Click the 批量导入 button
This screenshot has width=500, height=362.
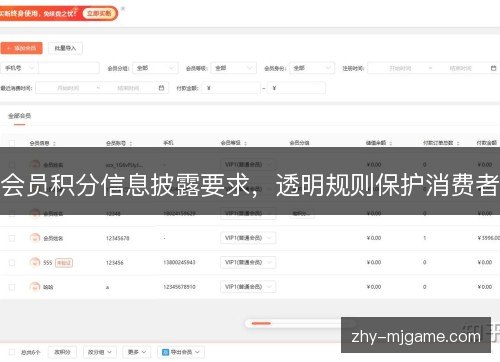[x=65, y=48]
